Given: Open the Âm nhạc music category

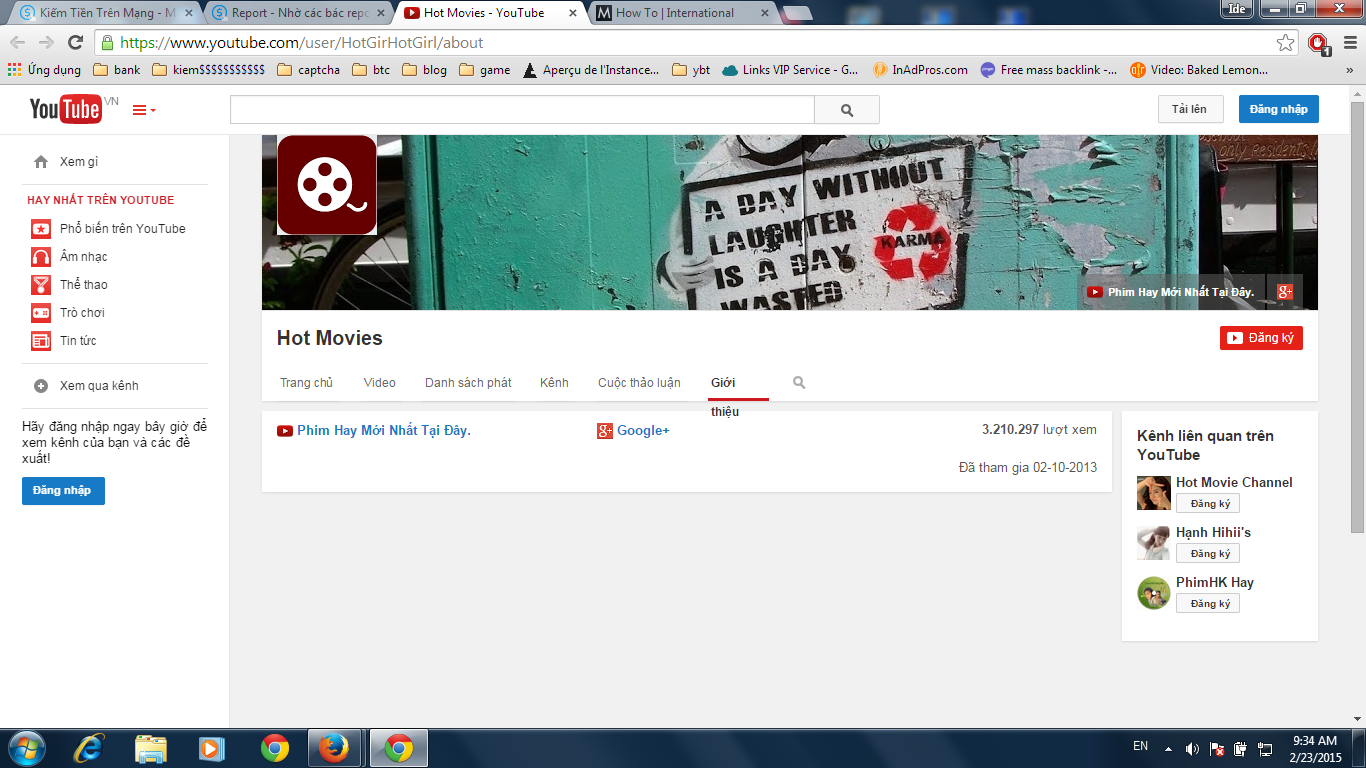Looking at the screenshot, I should [x=70, y=257].
